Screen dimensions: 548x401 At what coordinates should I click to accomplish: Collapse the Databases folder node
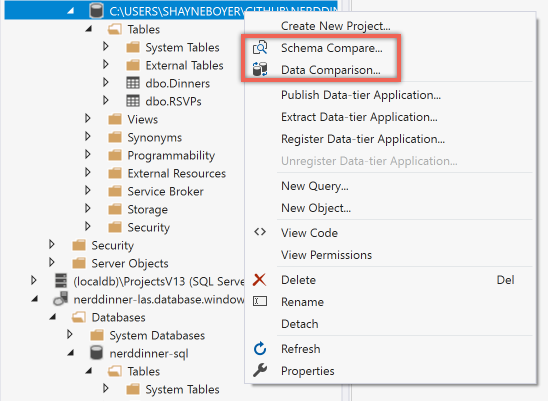click(x=53, y=317)
